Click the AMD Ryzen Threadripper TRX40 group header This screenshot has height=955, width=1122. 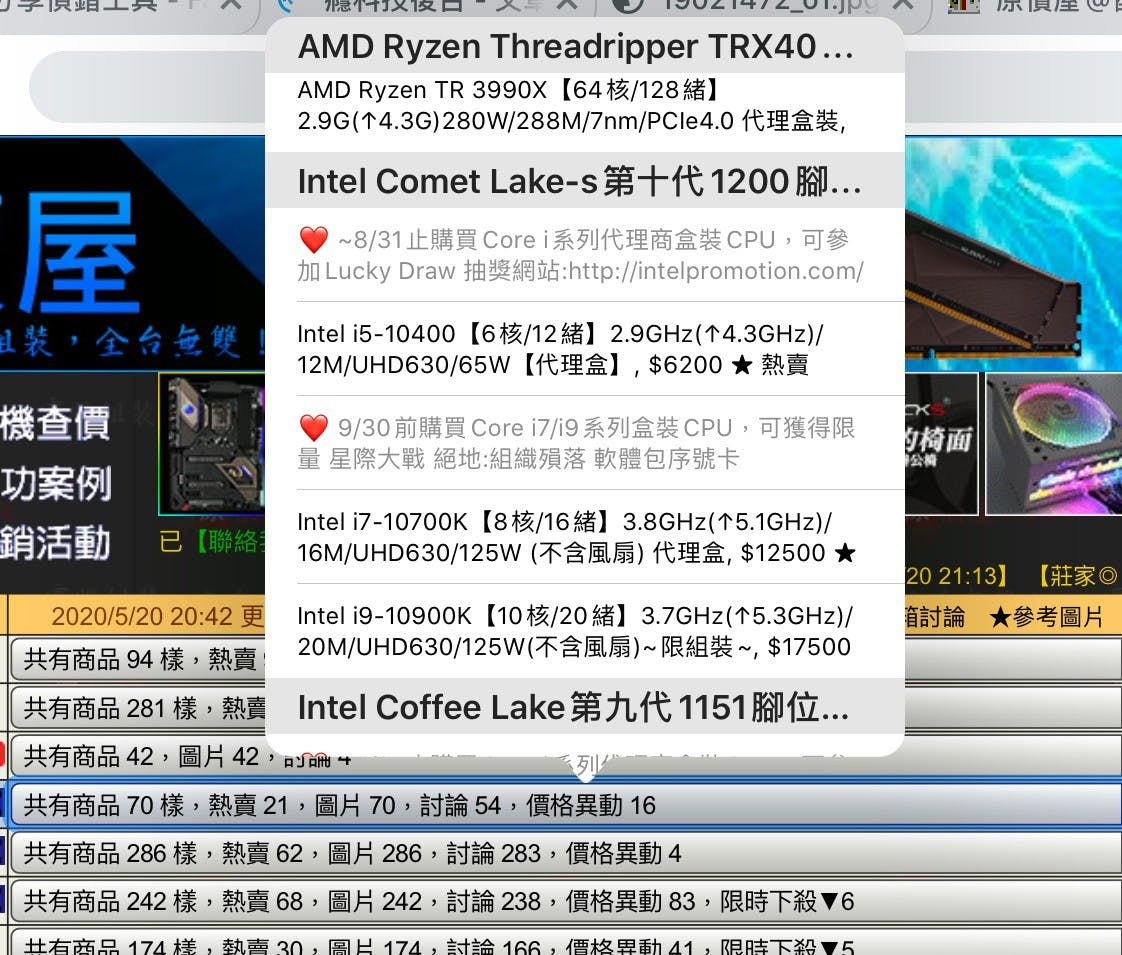[x=585, y=46]
